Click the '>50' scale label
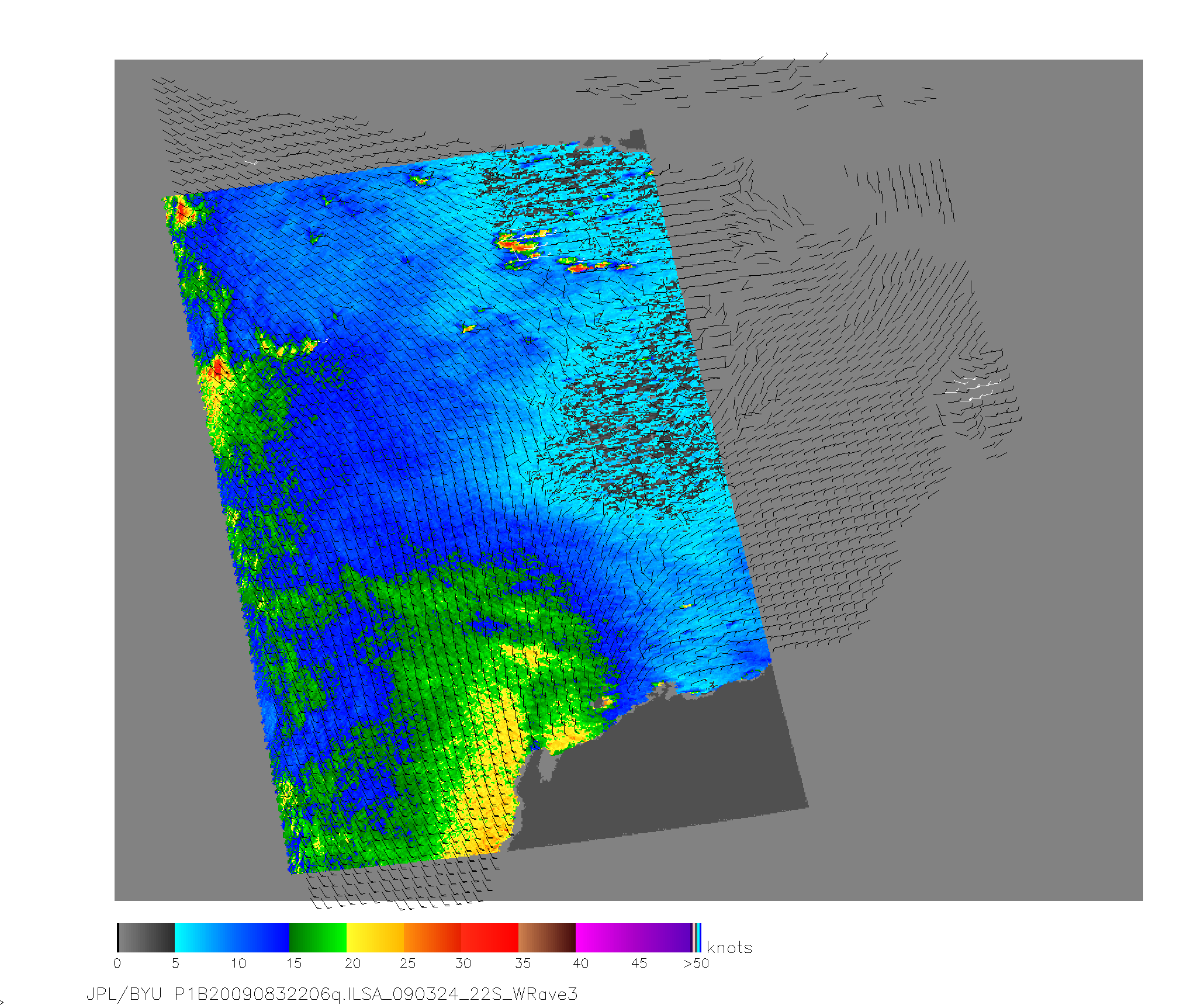 697,963
